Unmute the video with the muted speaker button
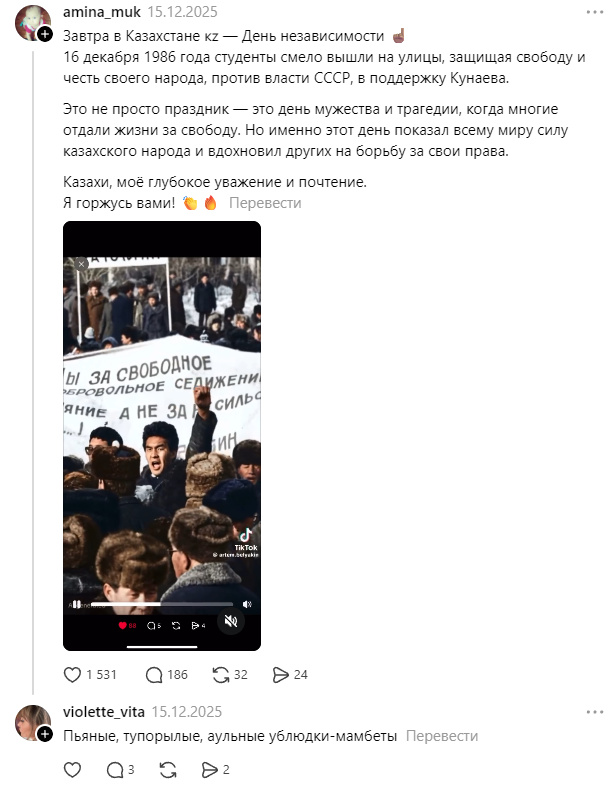Viewport: 616px width, 788px height. click(231, 621)
